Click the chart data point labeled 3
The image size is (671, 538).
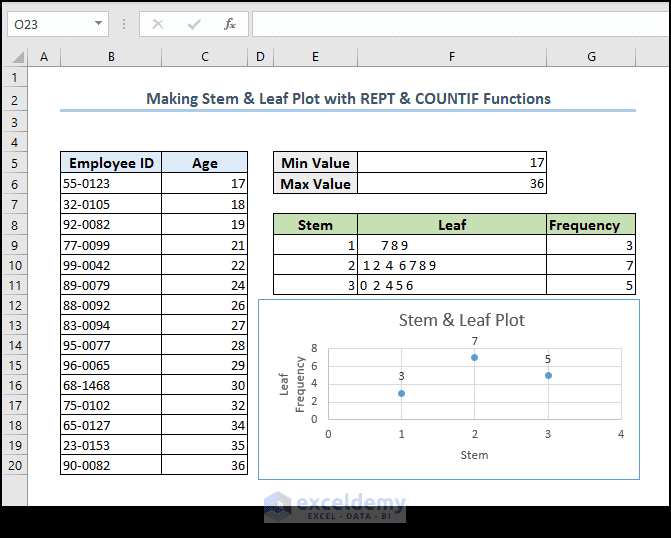point(401,393)
